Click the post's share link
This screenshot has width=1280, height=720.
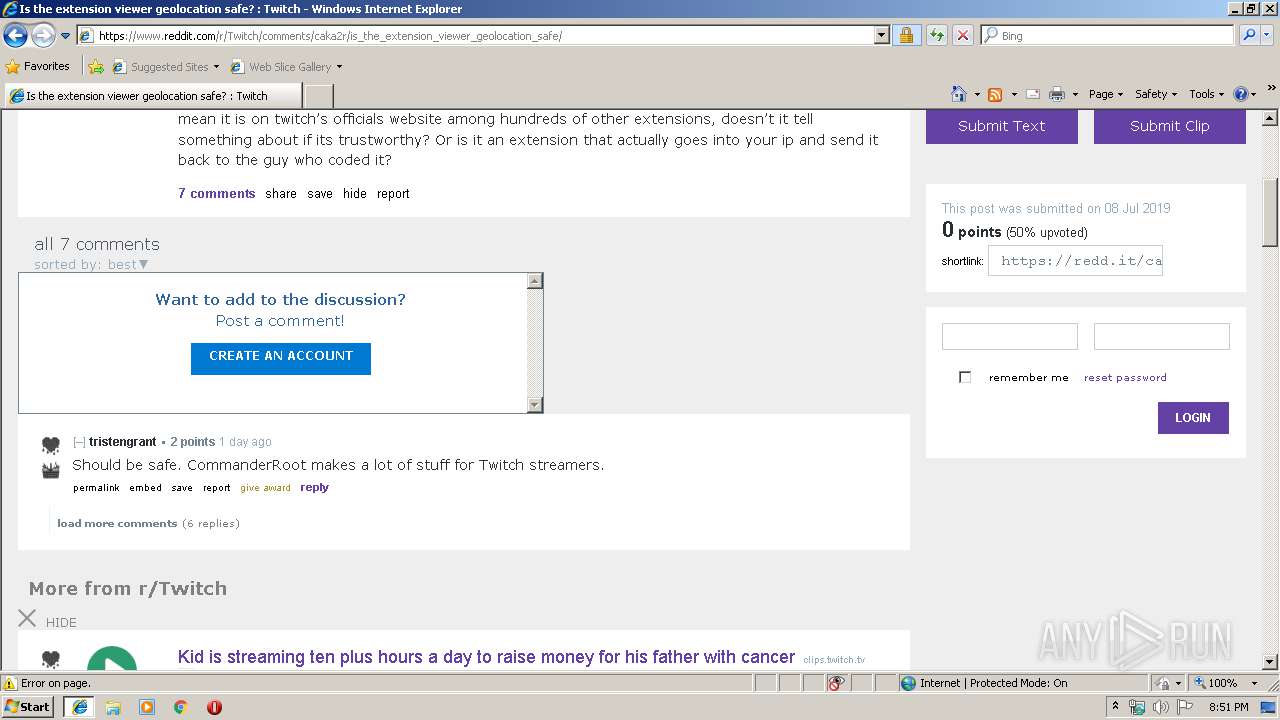point(281,194)
